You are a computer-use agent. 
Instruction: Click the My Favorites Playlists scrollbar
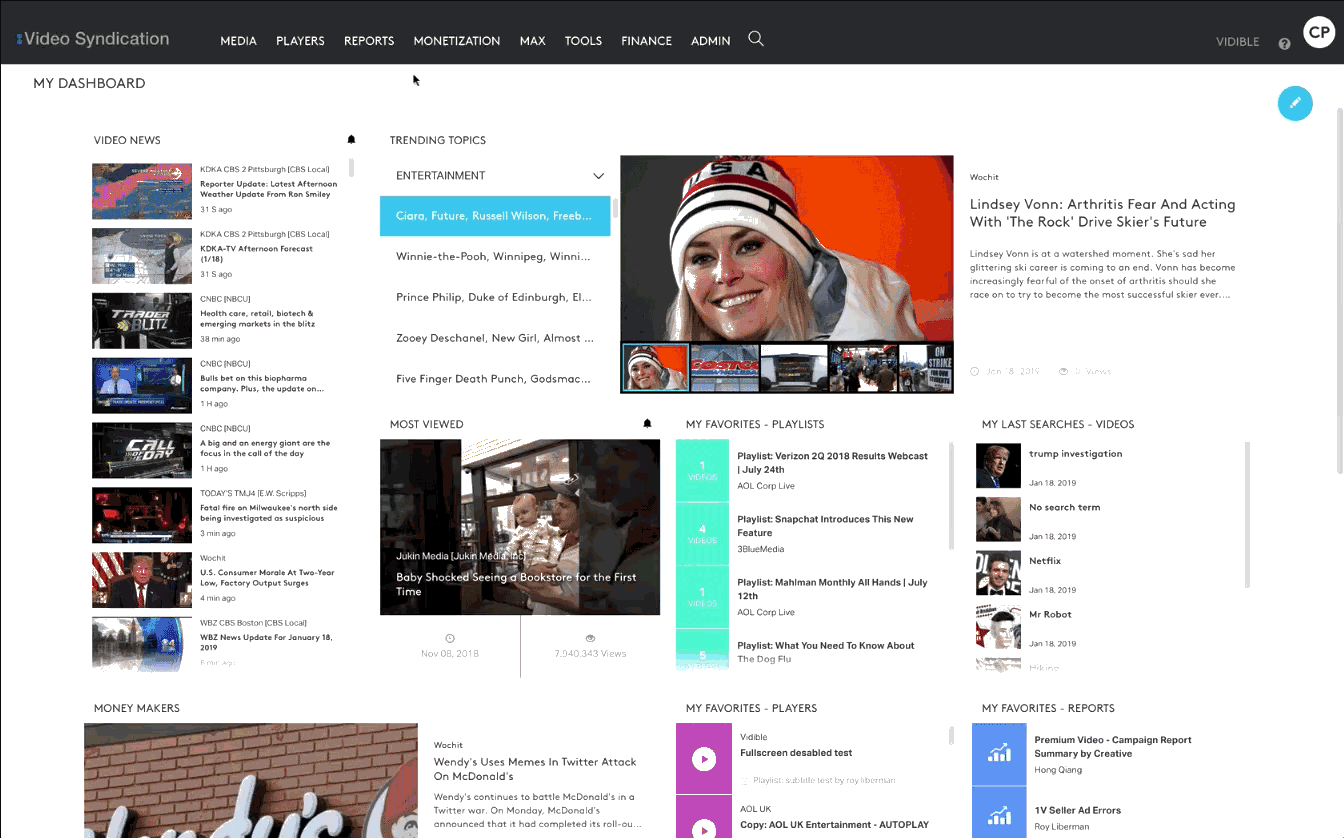(951, 495)
